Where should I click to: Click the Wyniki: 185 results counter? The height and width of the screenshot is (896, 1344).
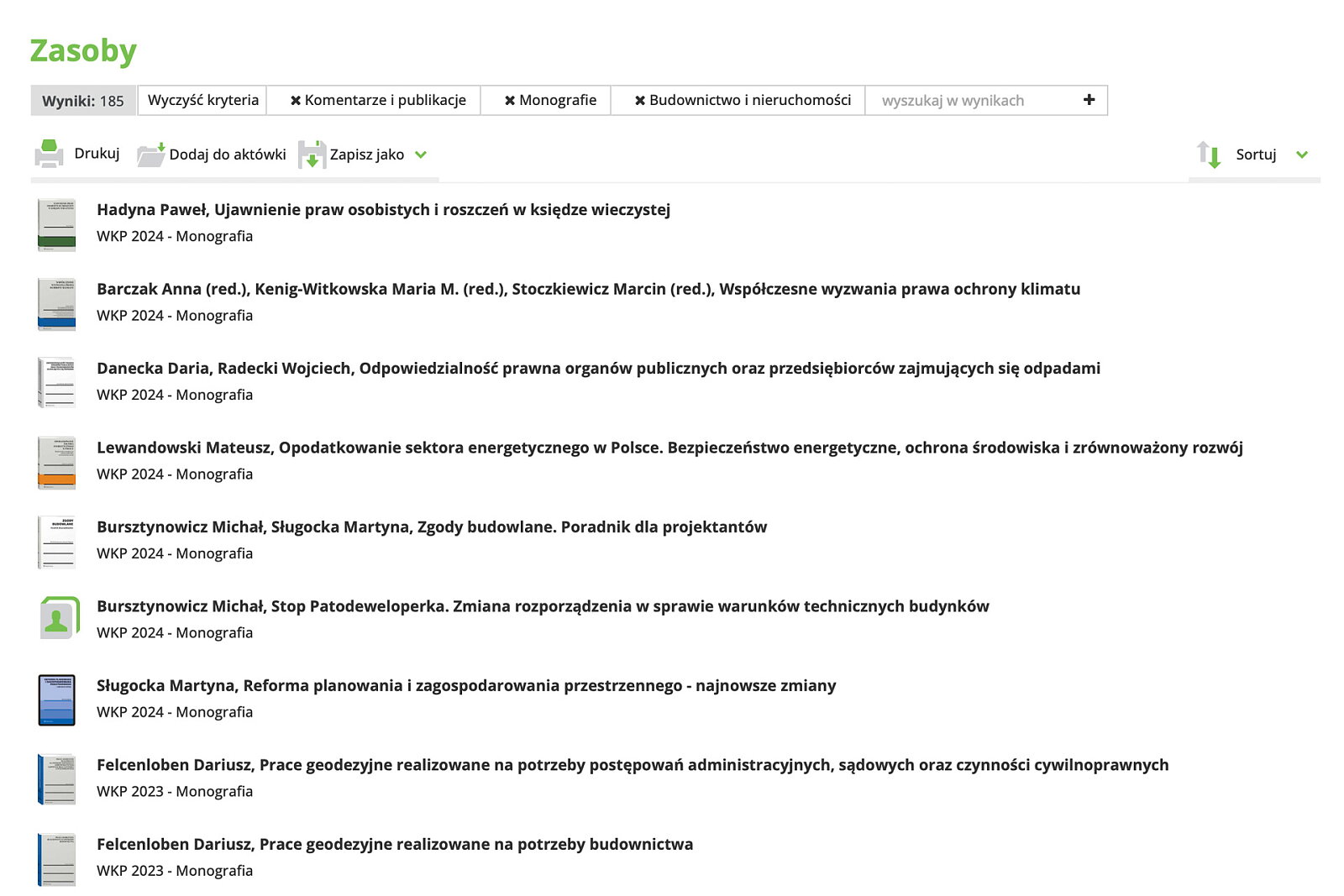(83, 101)
